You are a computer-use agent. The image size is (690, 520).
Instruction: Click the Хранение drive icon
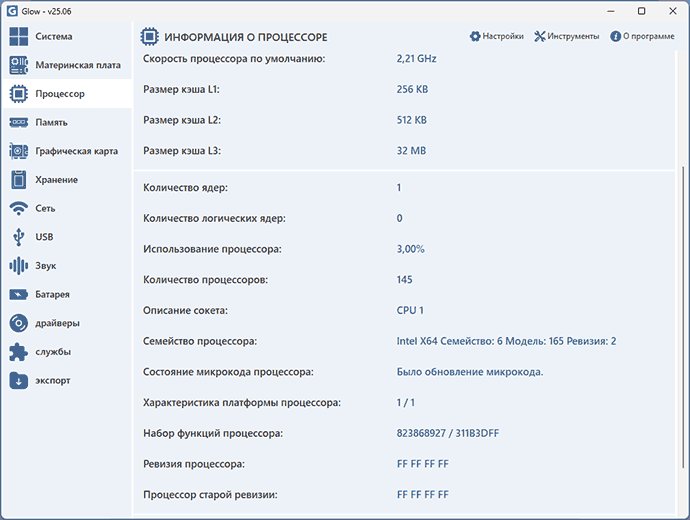pyautogui.click(x=18, y=179)
